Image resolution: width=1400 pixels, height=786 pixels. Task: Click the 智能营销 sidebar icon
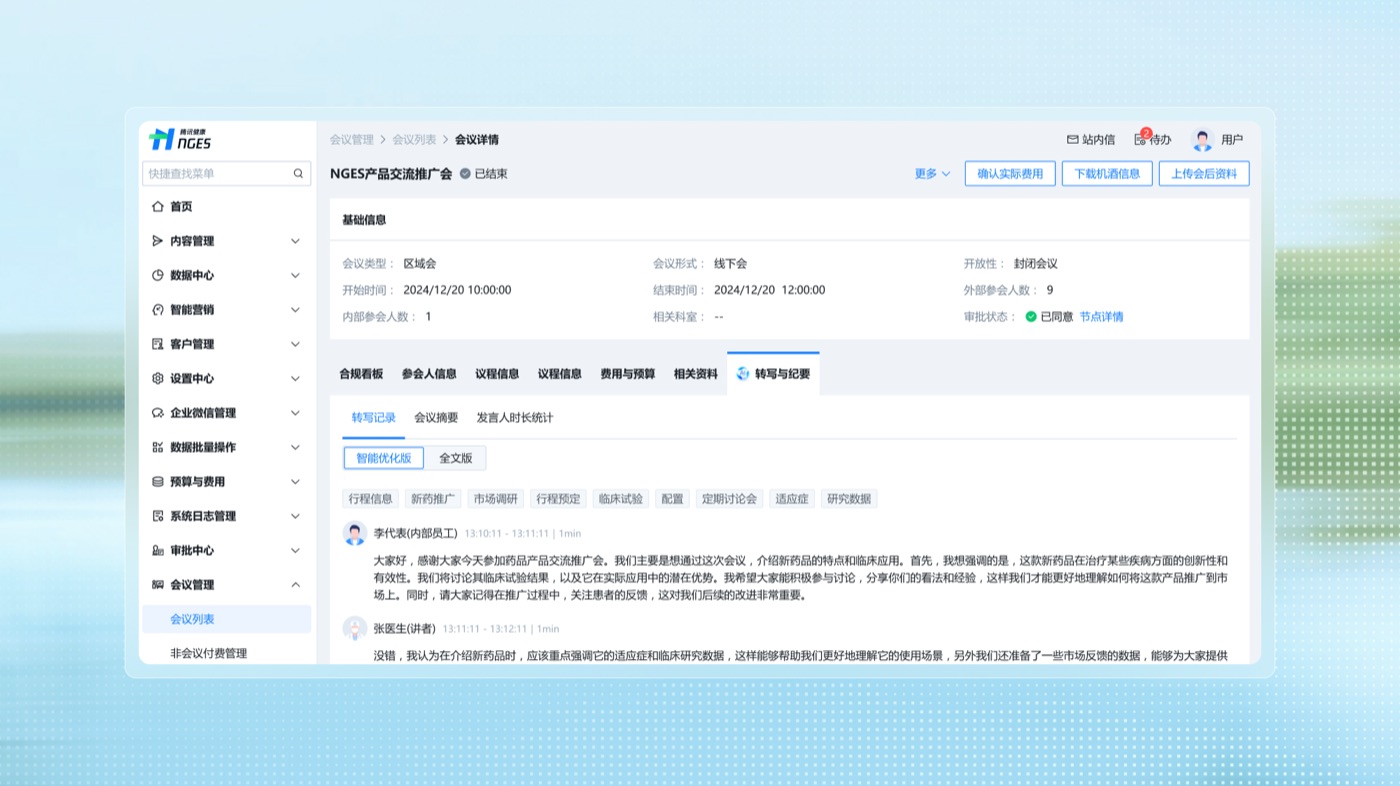click(x=157, y=309)
